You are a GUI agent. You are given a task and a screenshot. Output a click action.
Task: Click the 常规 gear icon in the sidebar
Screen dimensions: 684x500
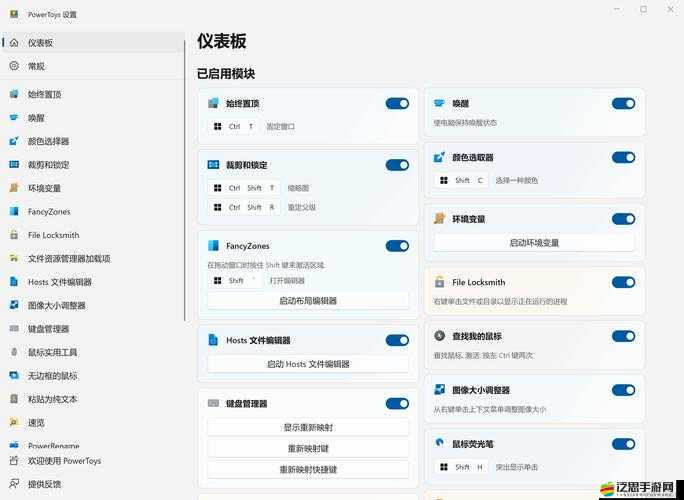14,66
